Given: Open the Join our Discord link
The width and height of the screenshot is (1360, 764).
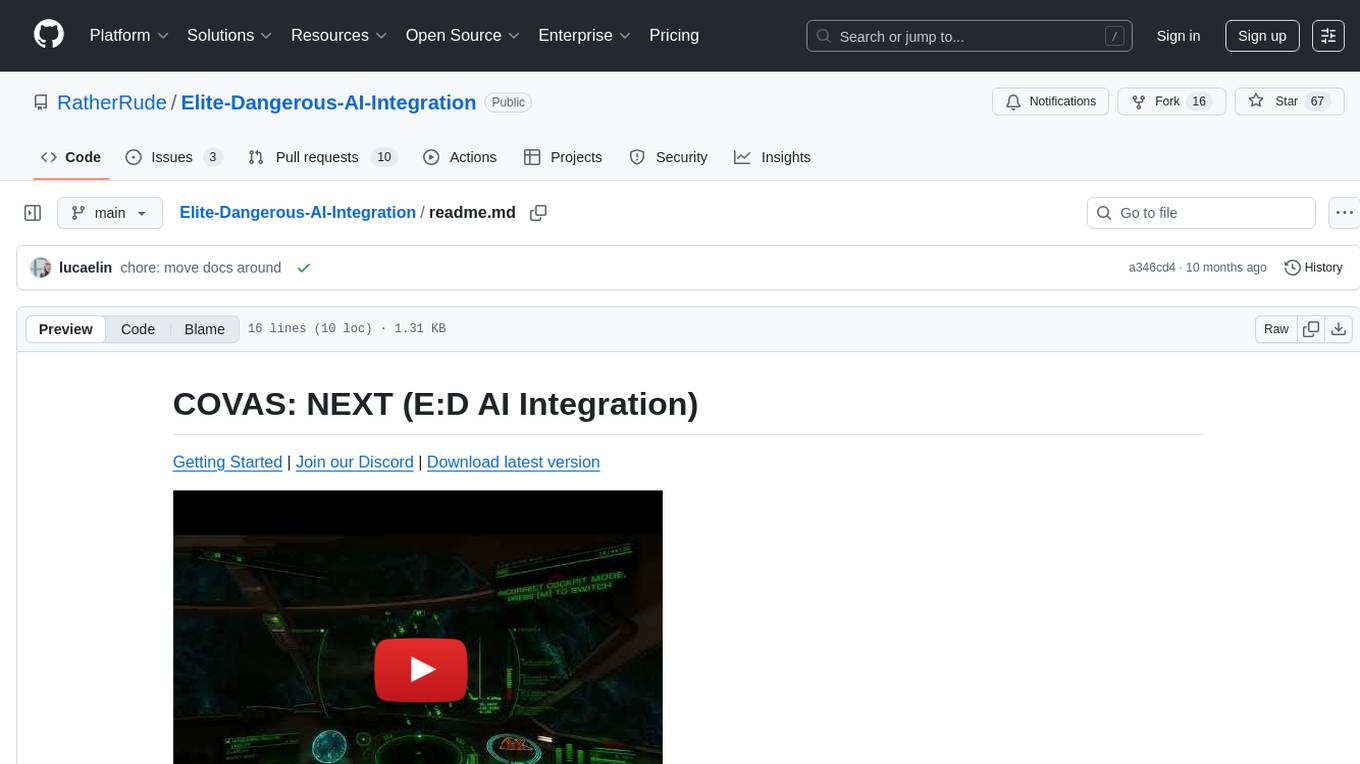Looking at the screenshot, I should point(355,462).
